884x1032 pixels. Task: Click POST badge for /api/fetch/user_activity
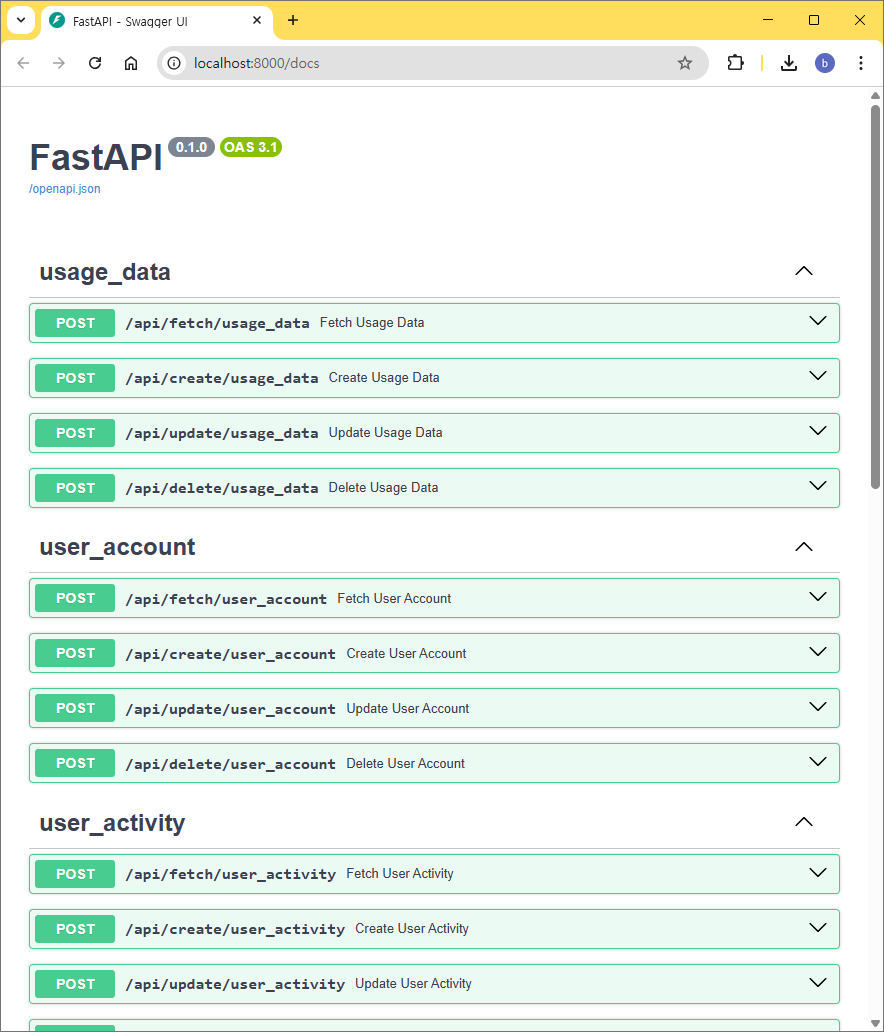pyautogui.click(x=75, y=874)
